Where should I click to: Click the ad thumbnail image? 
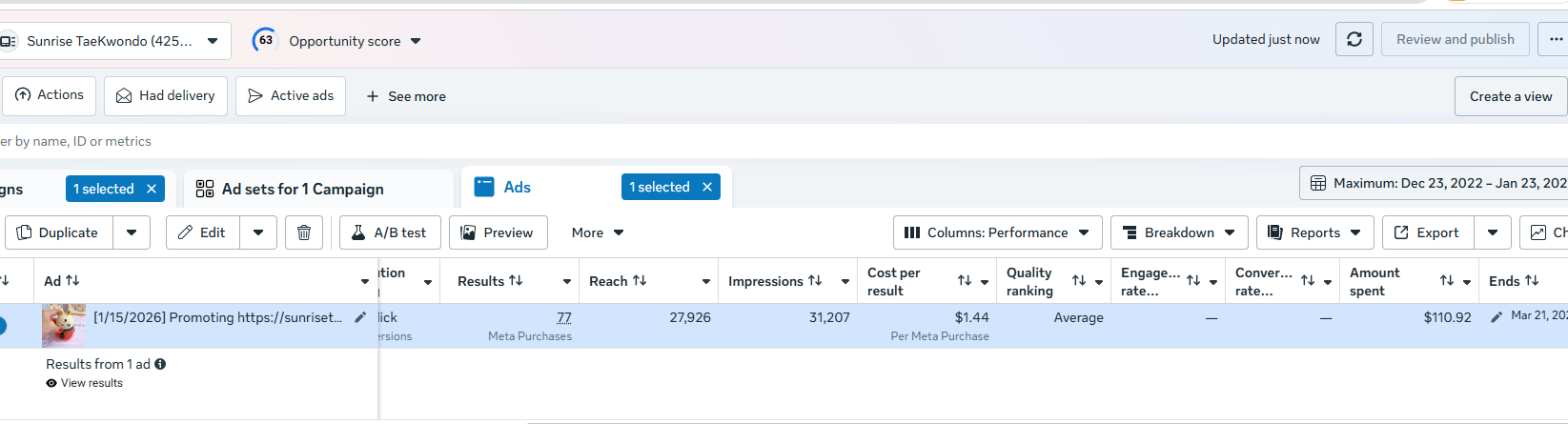click(x=64, y=325)
